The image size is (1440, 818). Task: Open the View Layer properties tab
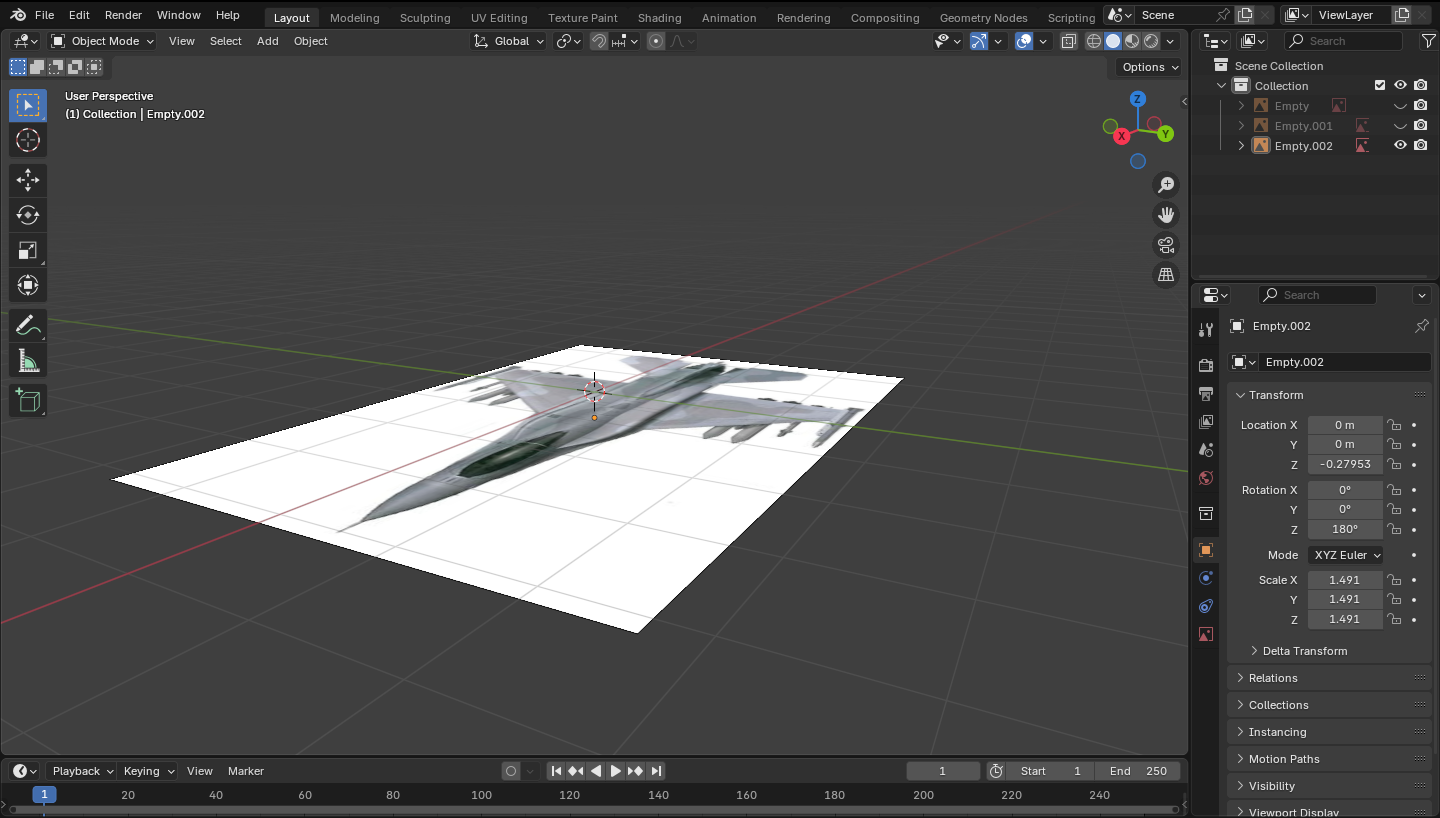pos(1206,422)
